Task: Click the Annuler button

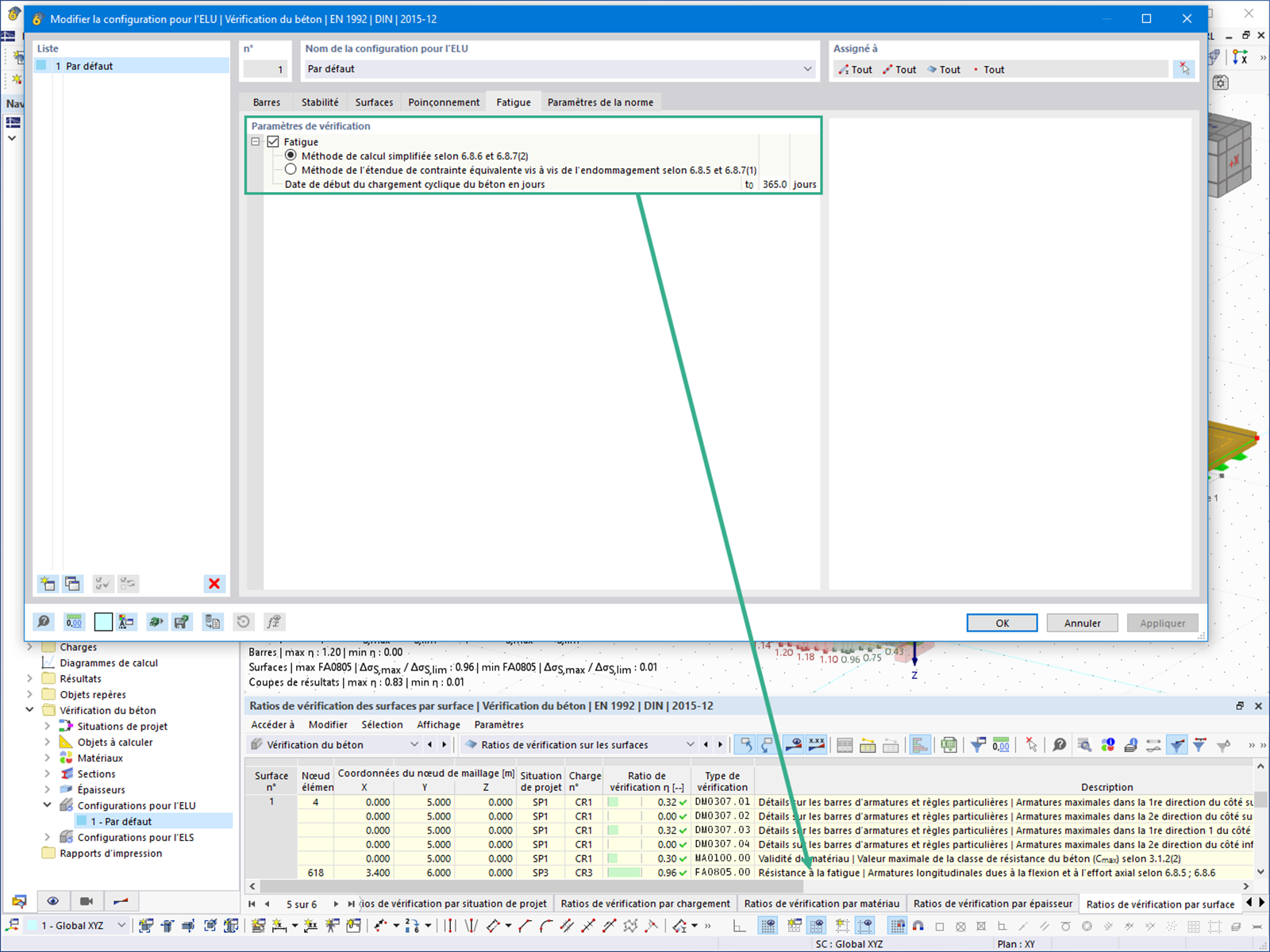Action: [1083, 623]
